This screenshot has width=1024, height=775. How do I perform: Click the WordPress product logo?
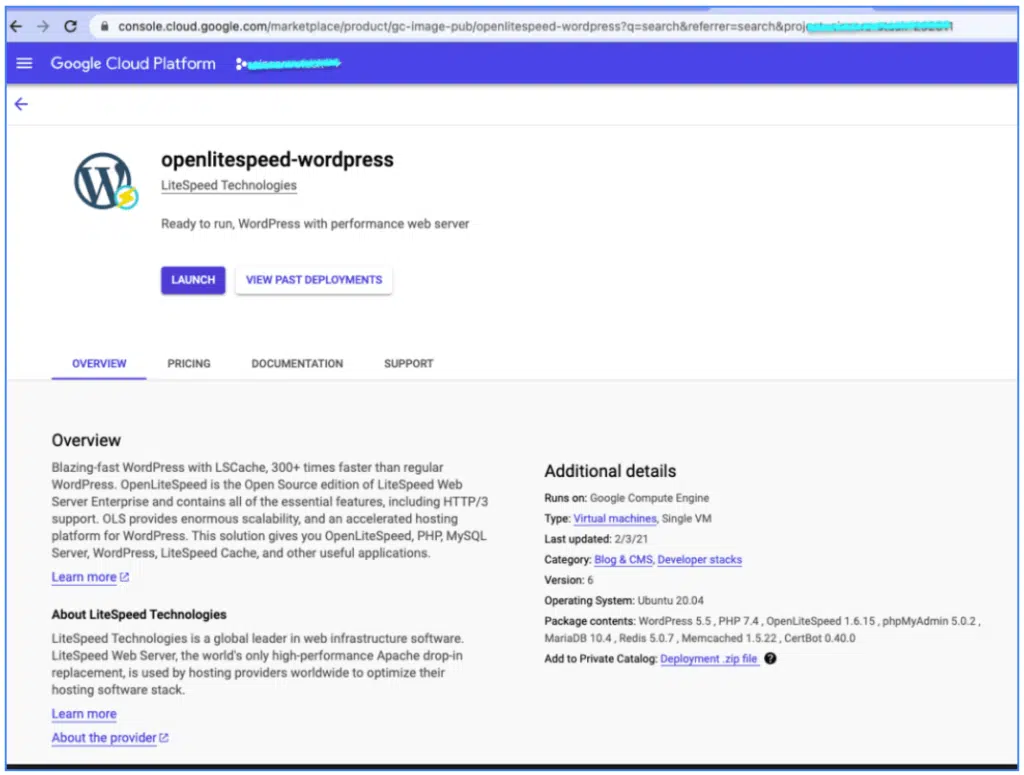pyautogui.click(x=104, y=182)
